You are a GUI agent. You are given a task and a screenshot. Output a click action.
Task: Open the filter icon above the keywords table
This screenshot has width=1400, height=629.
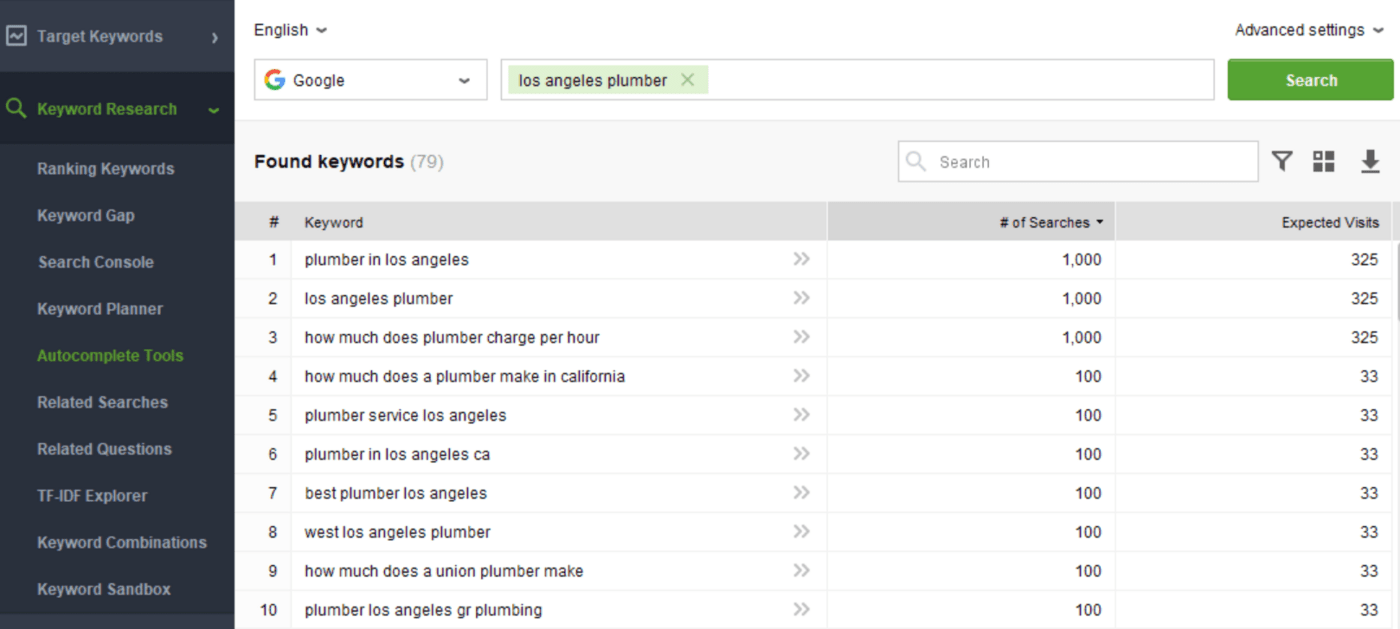(x=1283, y=160)
